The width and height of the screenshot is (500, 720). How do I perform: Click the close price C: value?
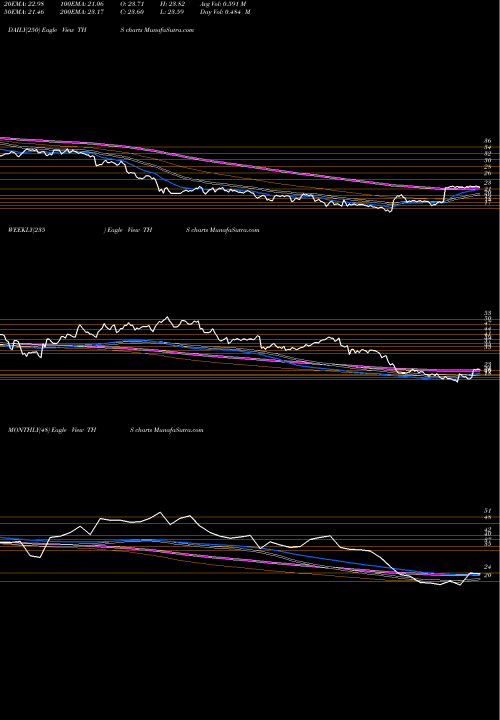[132, 12]
